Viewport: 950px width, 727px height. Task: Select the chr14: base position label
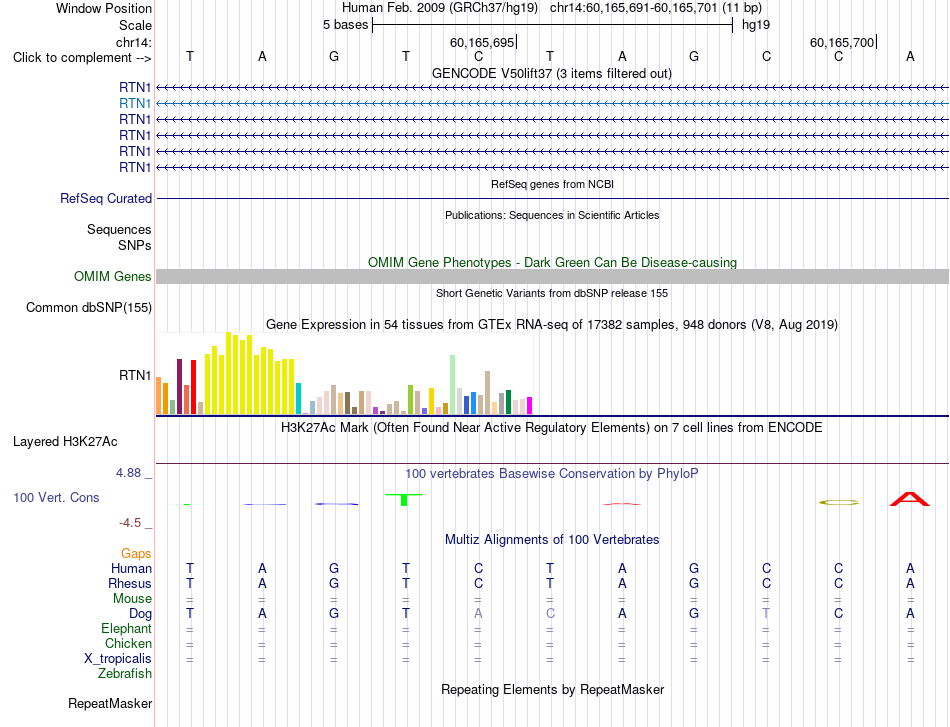point(133,42)
